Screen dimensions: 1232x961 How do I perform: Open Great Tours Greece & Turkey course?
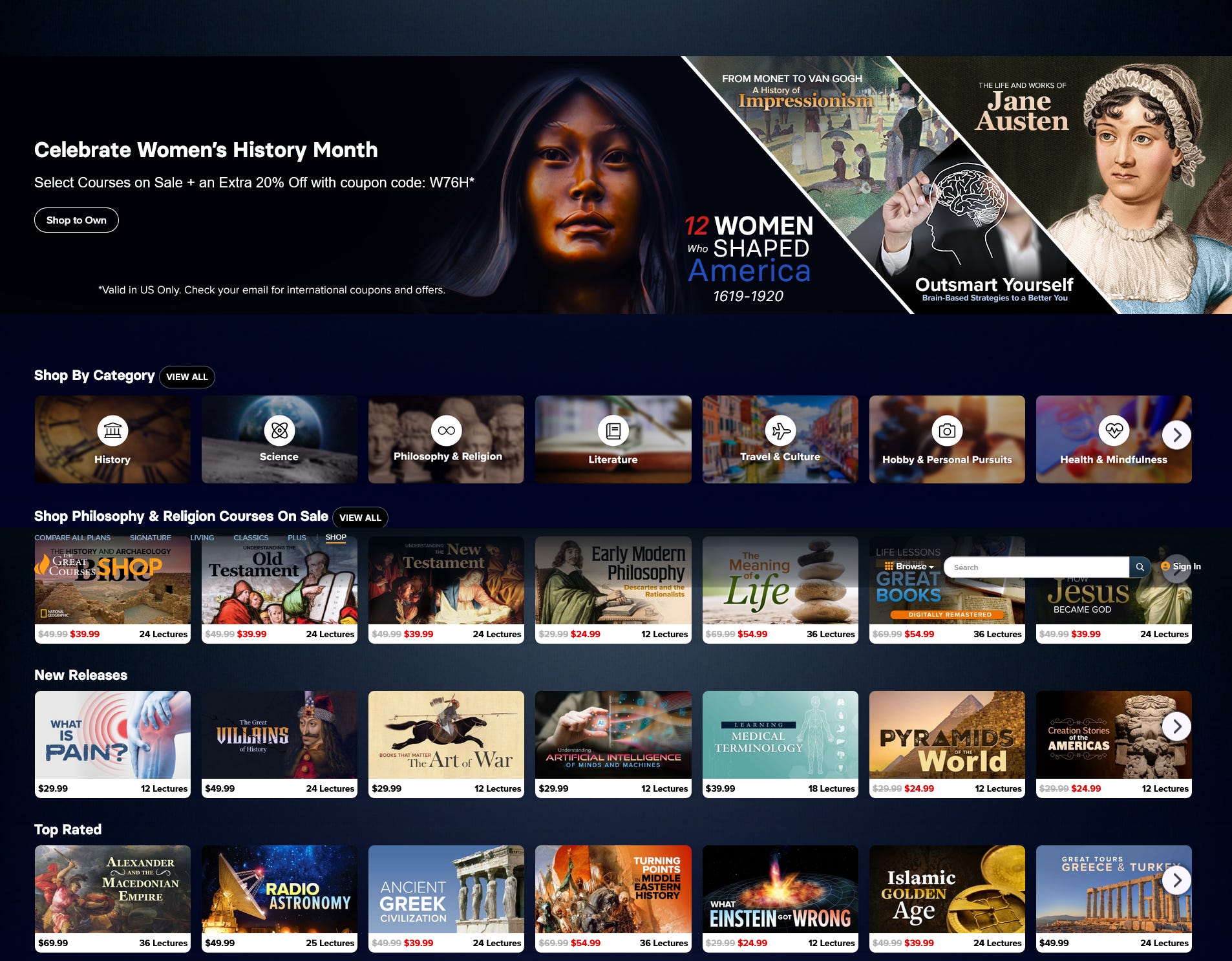(1114, 898)
